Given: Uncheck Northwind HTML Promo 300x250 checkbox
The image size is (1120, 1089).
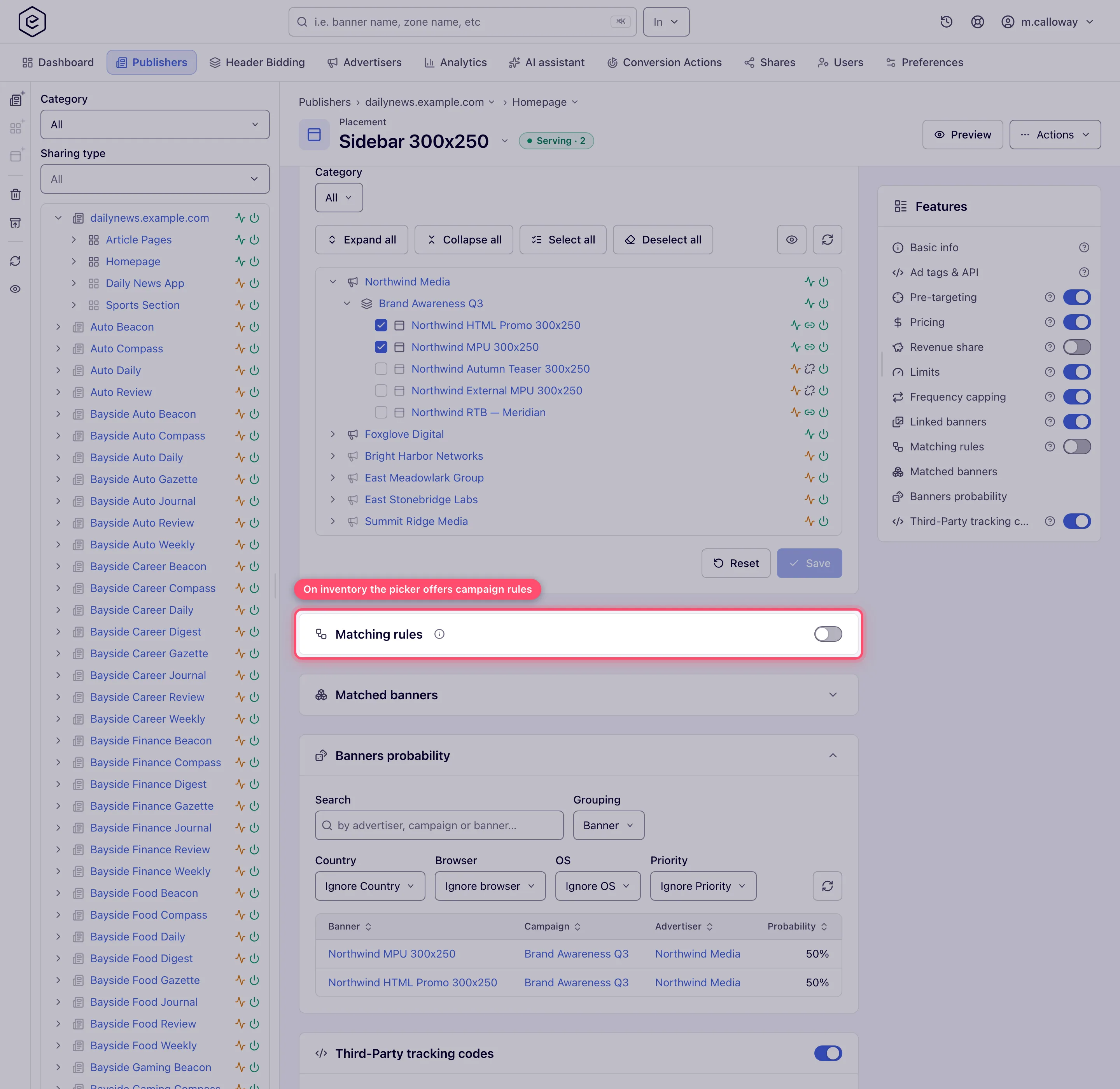Looking at the screenshot, I should click(x=381, y=326).
